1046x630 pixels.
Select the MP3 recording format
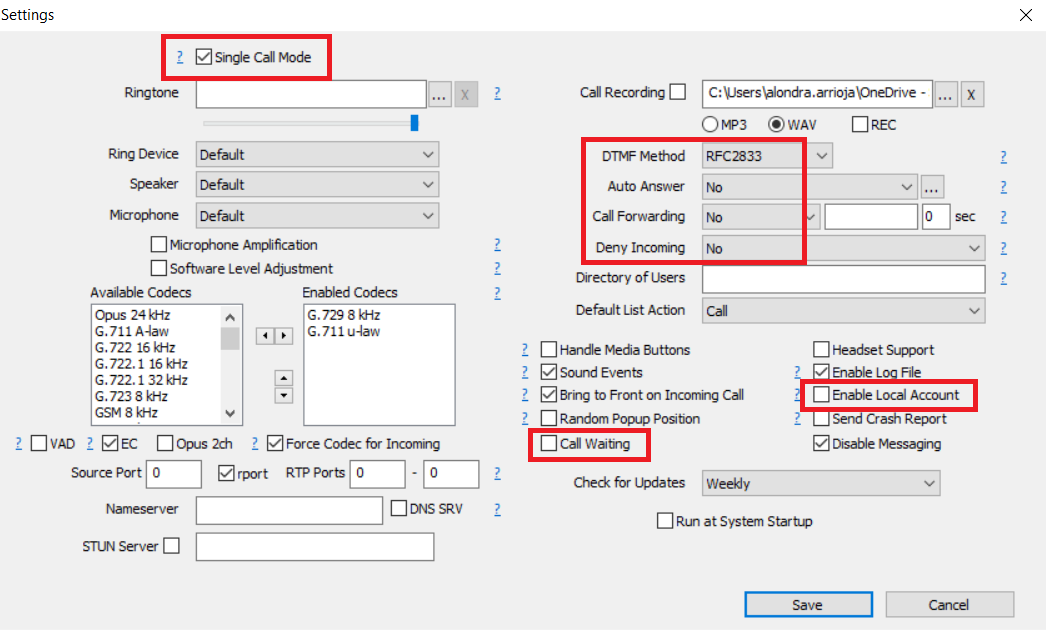pos(711,125)
